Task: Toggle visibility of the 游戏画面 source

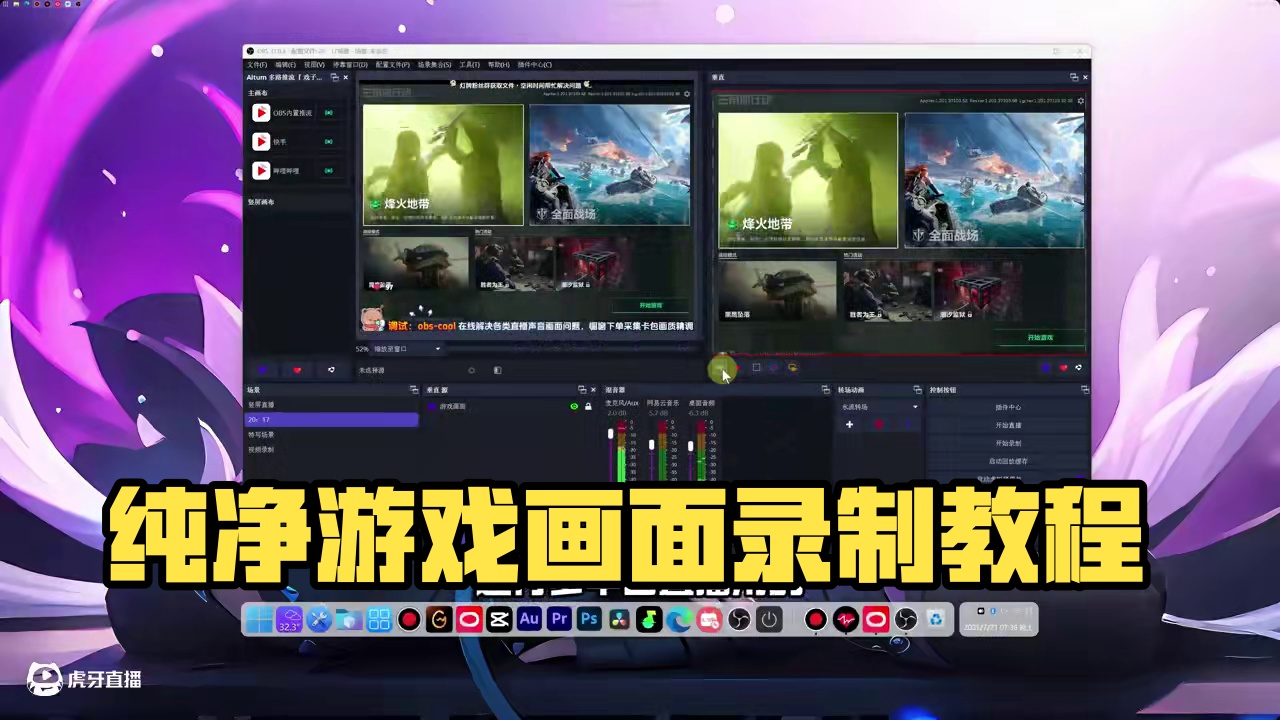Action: 574,406
